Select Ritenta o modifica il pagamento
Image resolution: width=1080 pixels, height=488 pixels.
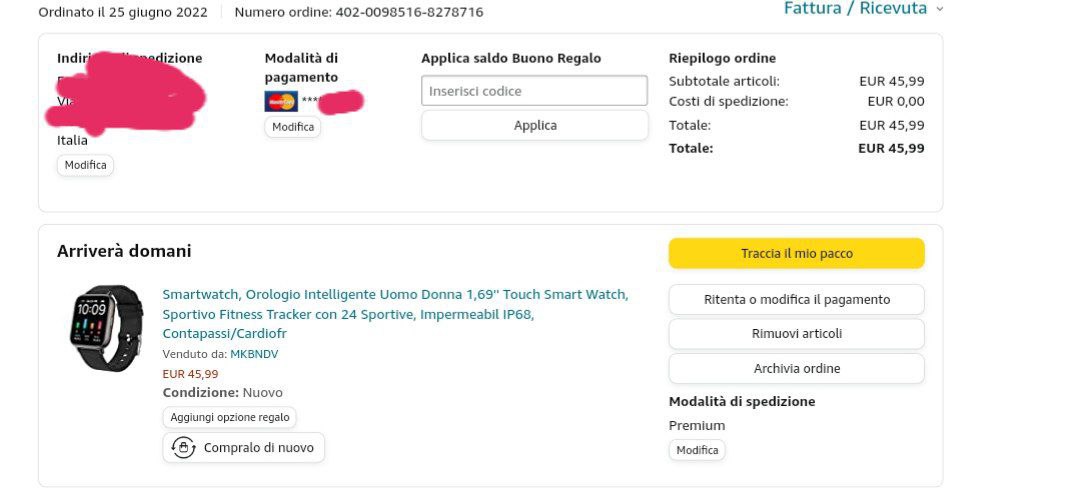click(x=796, y=299)
